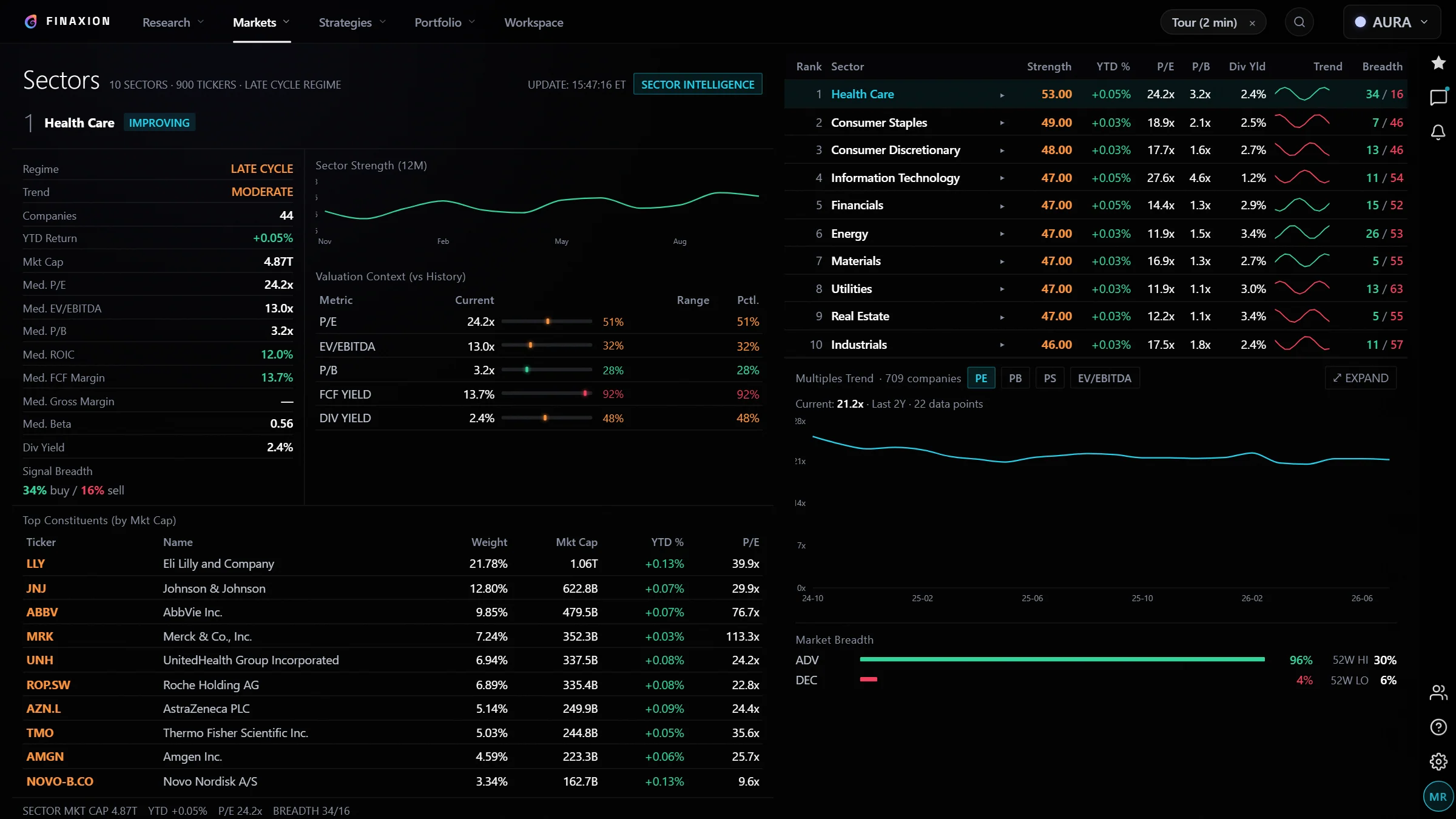Click the IMPROVING status badge
Screen dimensions: 1456x819
(x=159, y=123)
